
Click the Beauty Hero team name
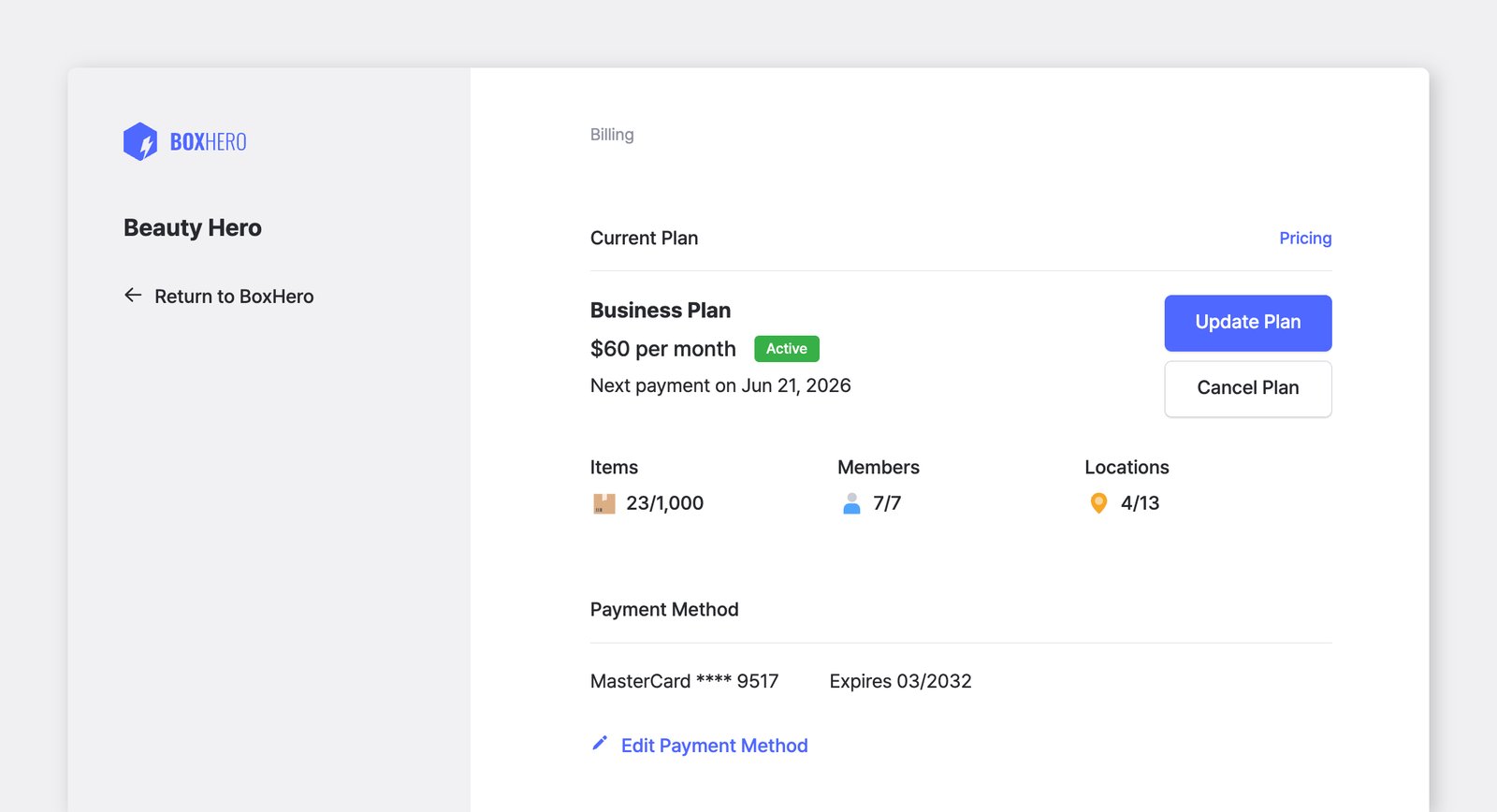pyautogui.click(x=193, y=228)
